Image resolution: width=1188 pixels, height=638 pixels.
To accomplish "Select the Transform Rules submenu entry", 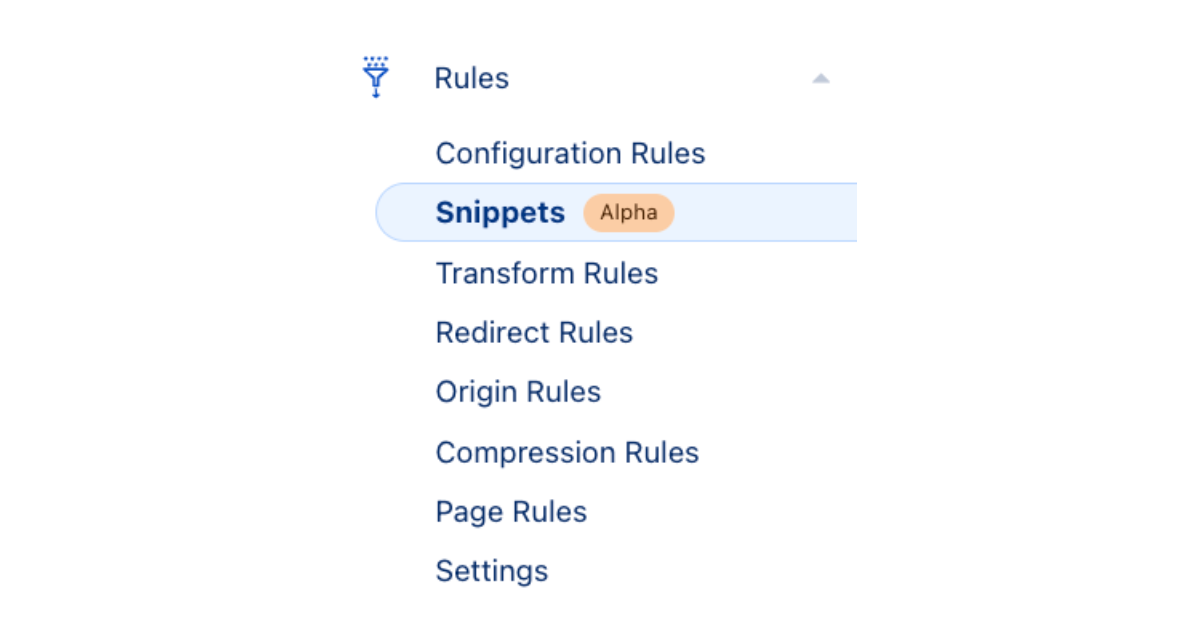I will [546, 273].
